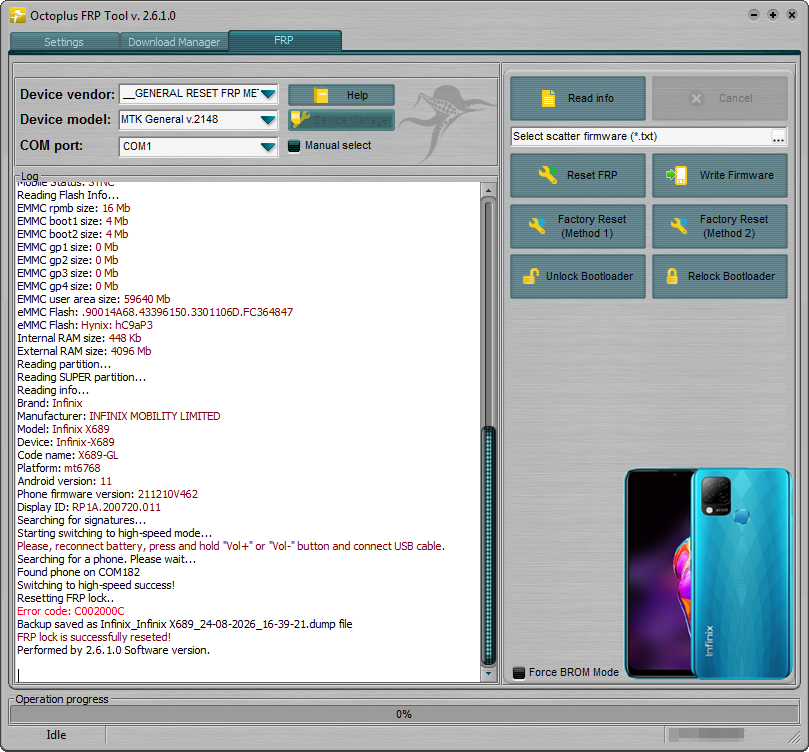
Task: Click the 'Idle' status bar text
Action: click(x=56, y=735)
